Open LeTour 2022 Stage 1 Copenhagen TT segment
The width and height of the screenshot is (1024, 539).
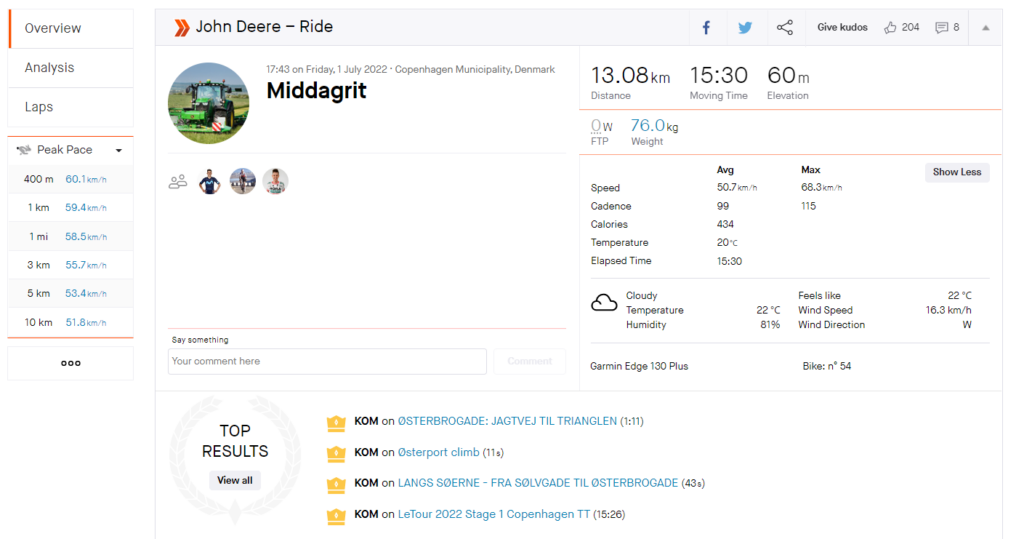coord(494,514)
